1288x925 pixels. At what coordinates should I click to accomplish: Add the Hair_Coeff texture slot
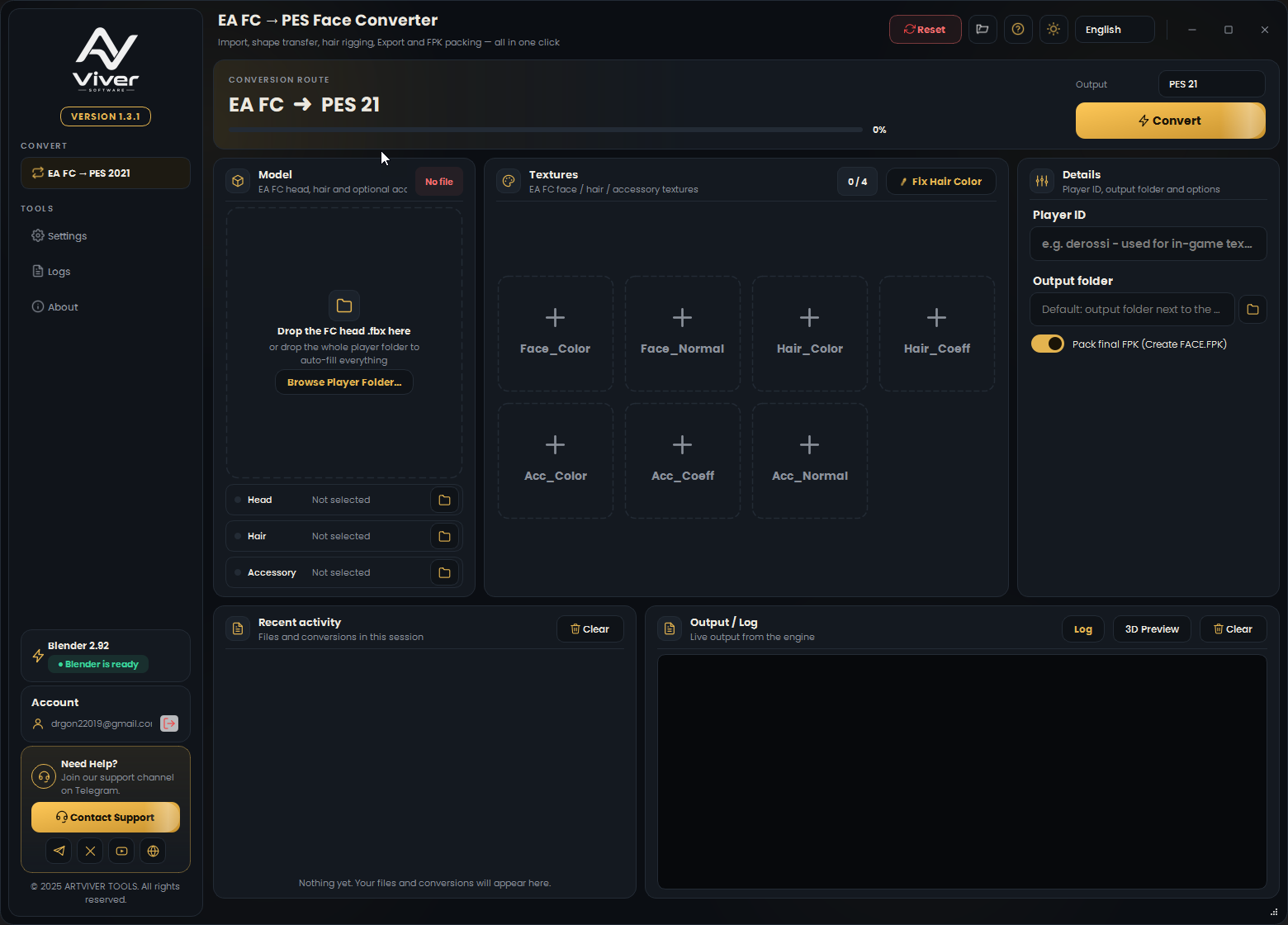pos(937,334)
